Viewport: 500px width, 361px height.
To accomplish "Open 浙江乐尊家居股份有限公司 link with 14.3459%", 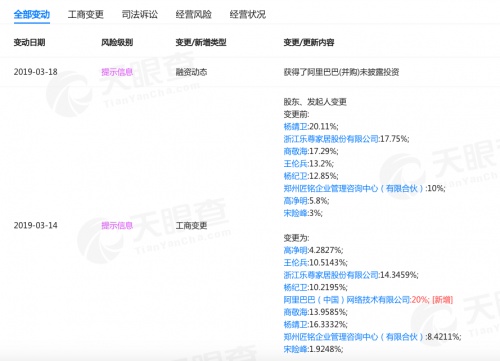I will (x=331, y=275).
